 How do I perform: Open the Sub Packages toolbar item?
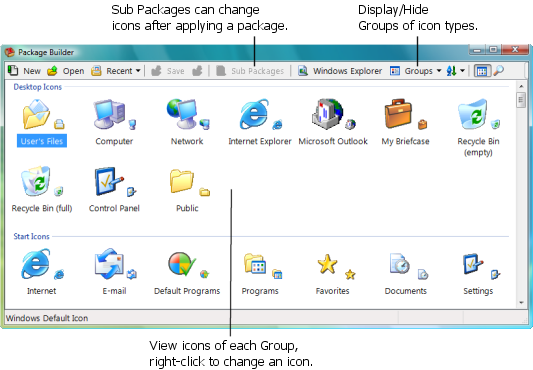tap(250, 71)
